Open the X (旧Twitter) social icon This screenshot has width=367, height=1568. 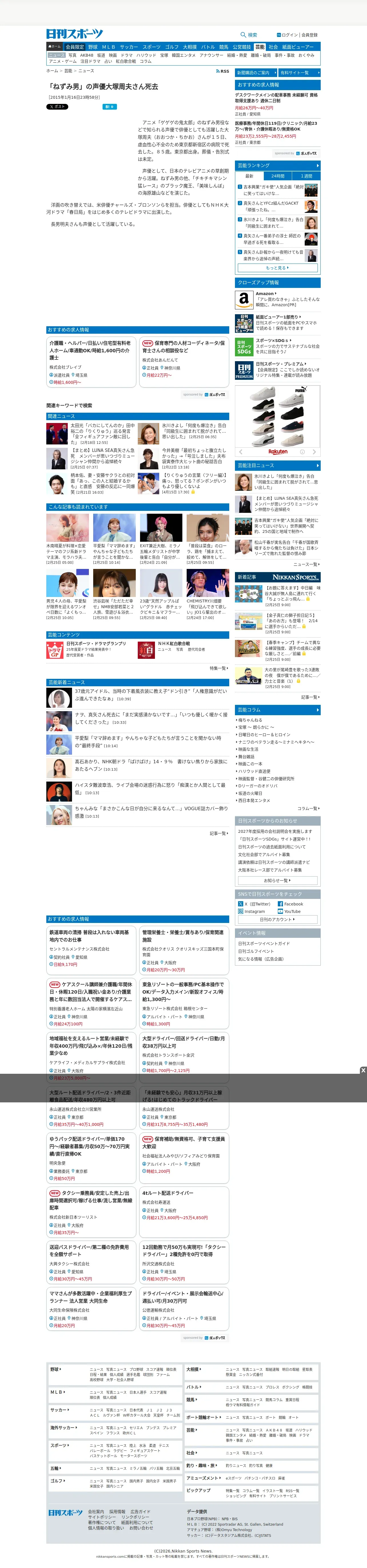point(241,904)
